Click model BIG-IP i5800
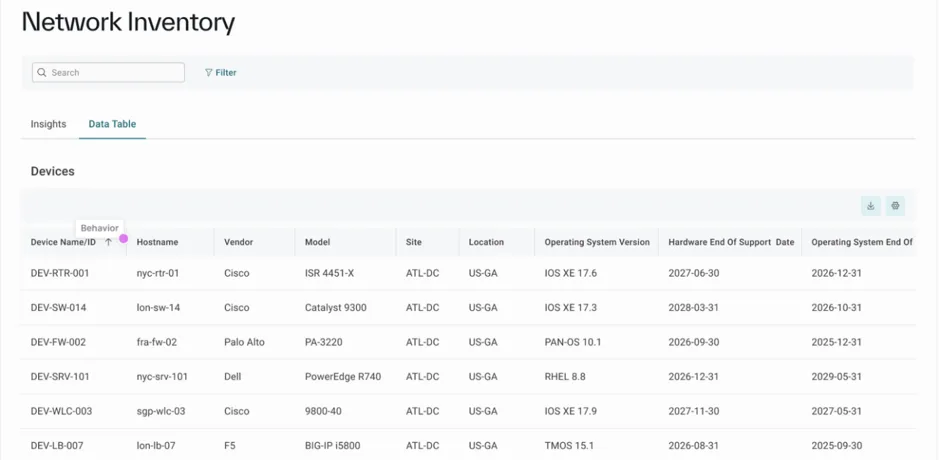 [333, 446]
